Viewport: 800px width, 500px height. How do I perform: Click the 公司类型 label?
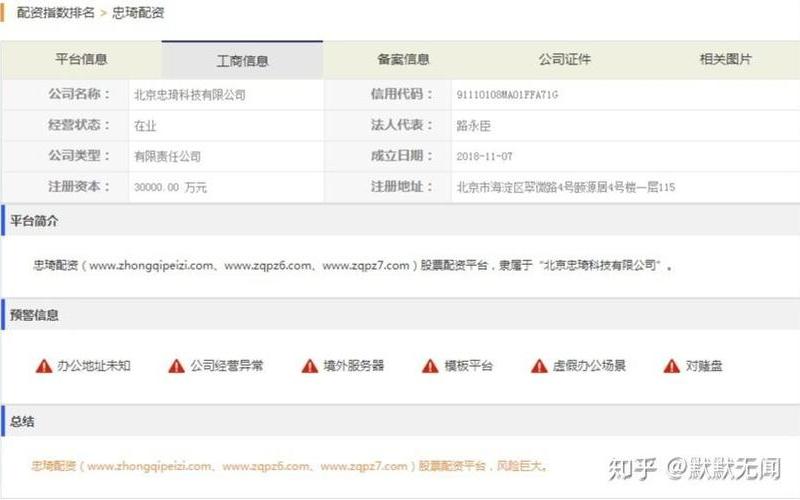(x=79, y=156)
